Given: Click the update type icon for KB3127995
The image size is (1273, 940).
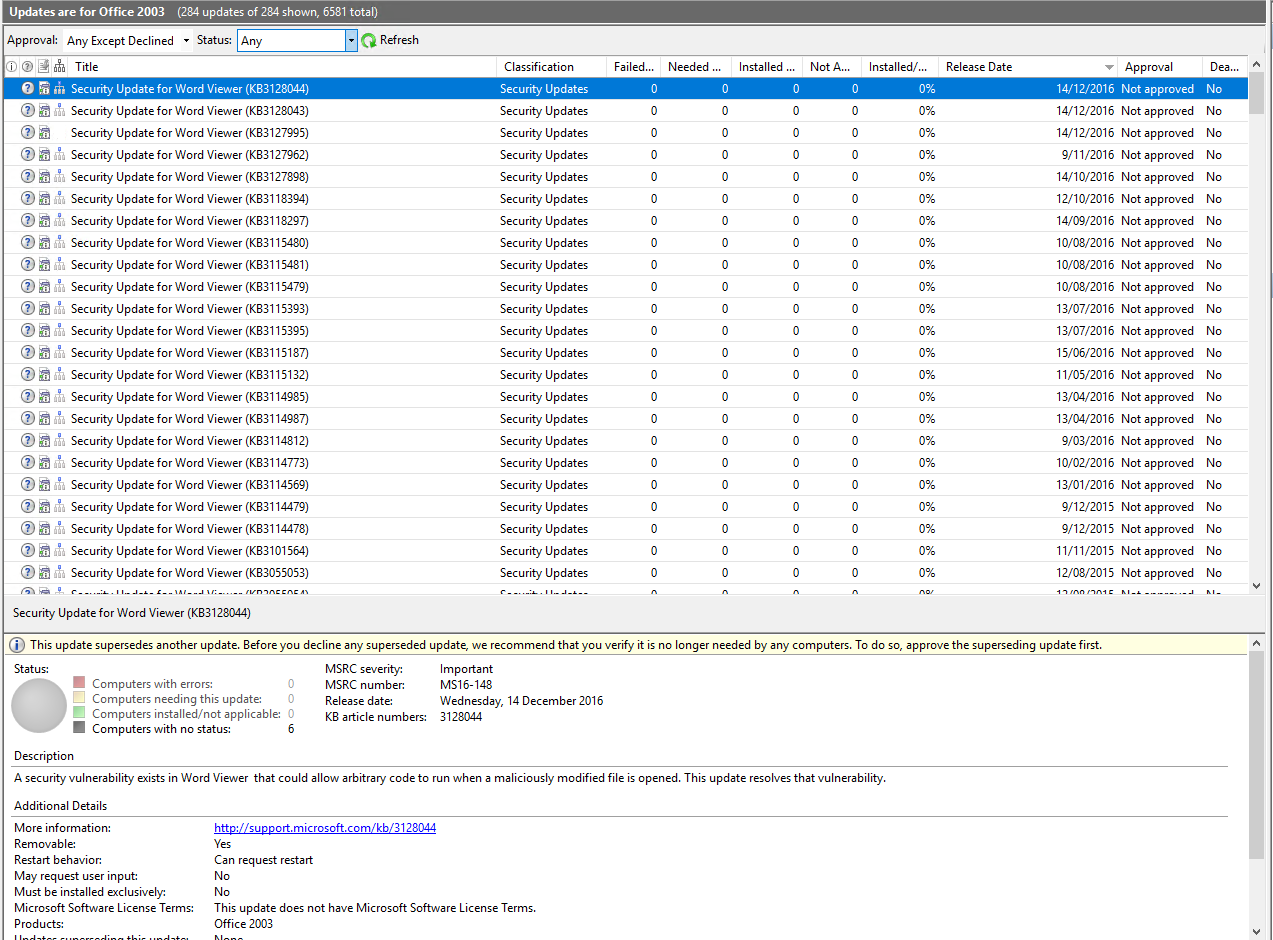Looking at the screenshot, I should 44,133.
